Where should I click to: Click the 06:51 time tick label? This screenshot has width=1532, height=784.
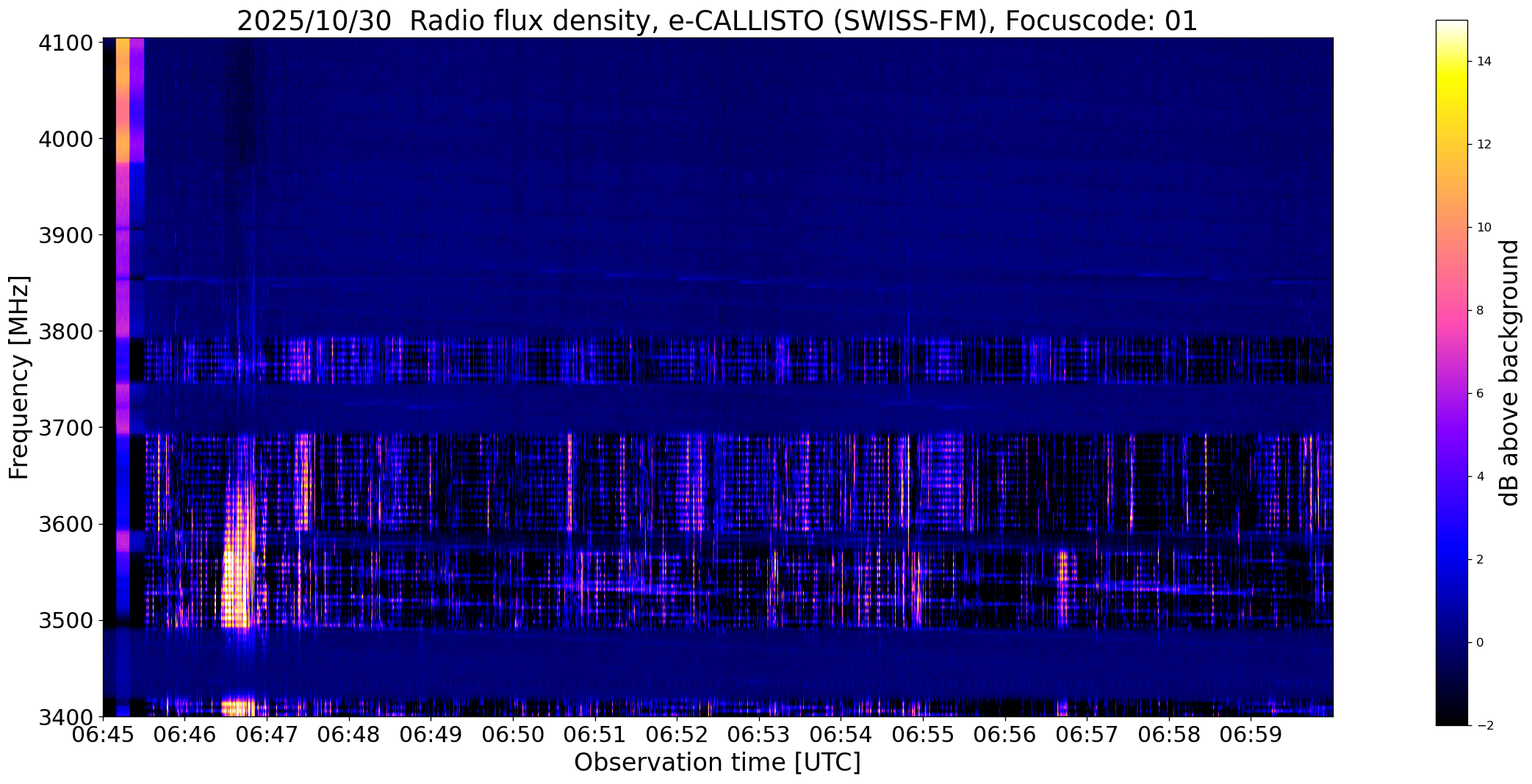coord(595,734)
